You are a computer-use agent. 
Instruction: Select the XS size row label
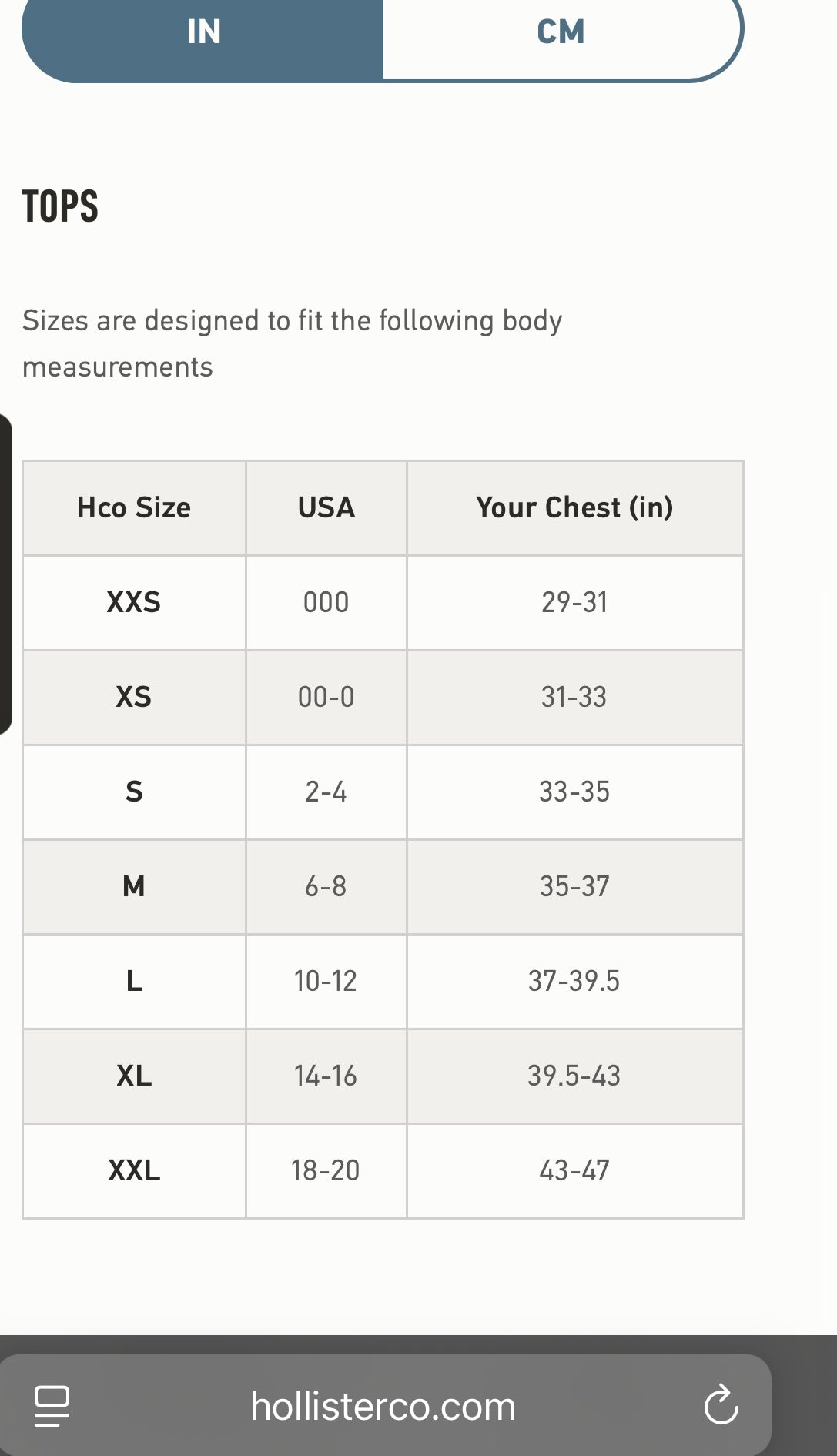tap(134, 697)
